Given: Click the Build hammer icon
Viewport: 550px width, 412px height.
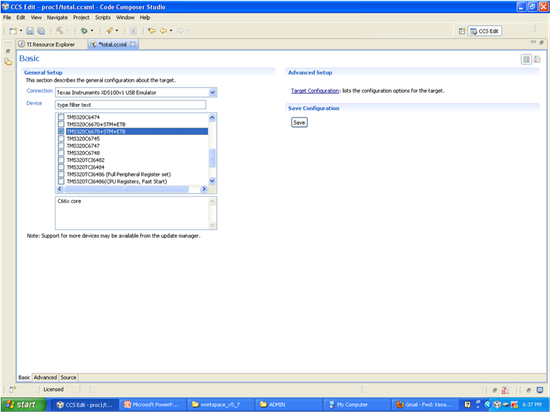Looking at the screenshot, I should (x=60, y=31).
